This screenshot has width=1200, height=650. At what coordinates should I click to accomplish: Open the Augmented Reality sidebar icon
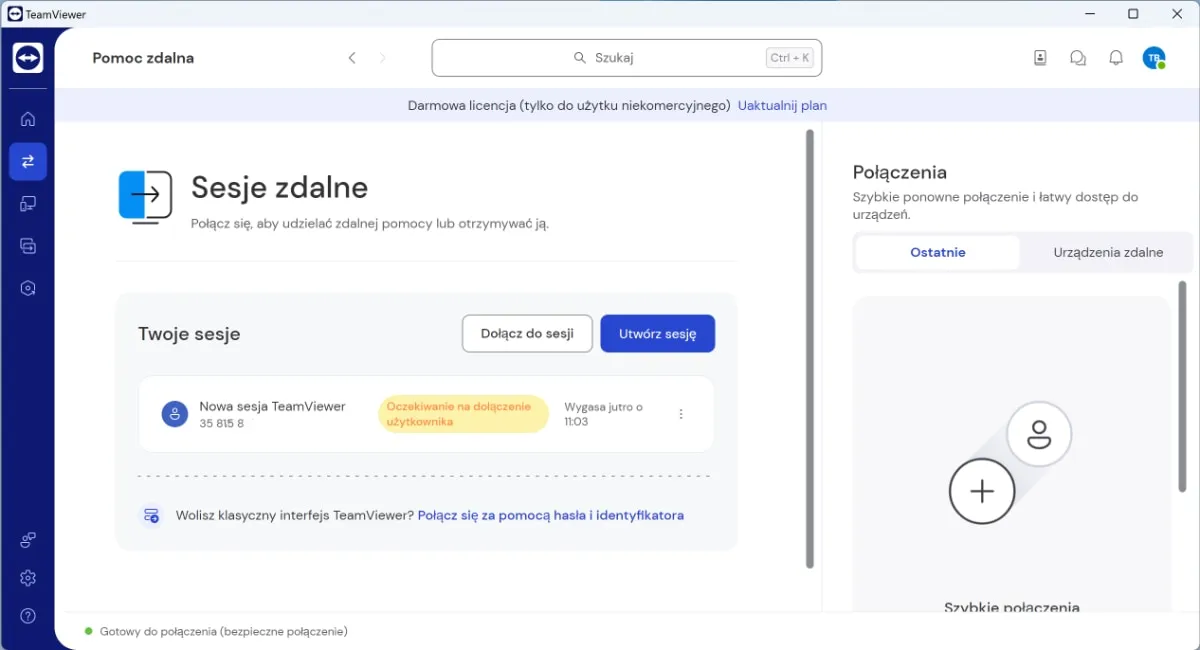pos(28,287)
